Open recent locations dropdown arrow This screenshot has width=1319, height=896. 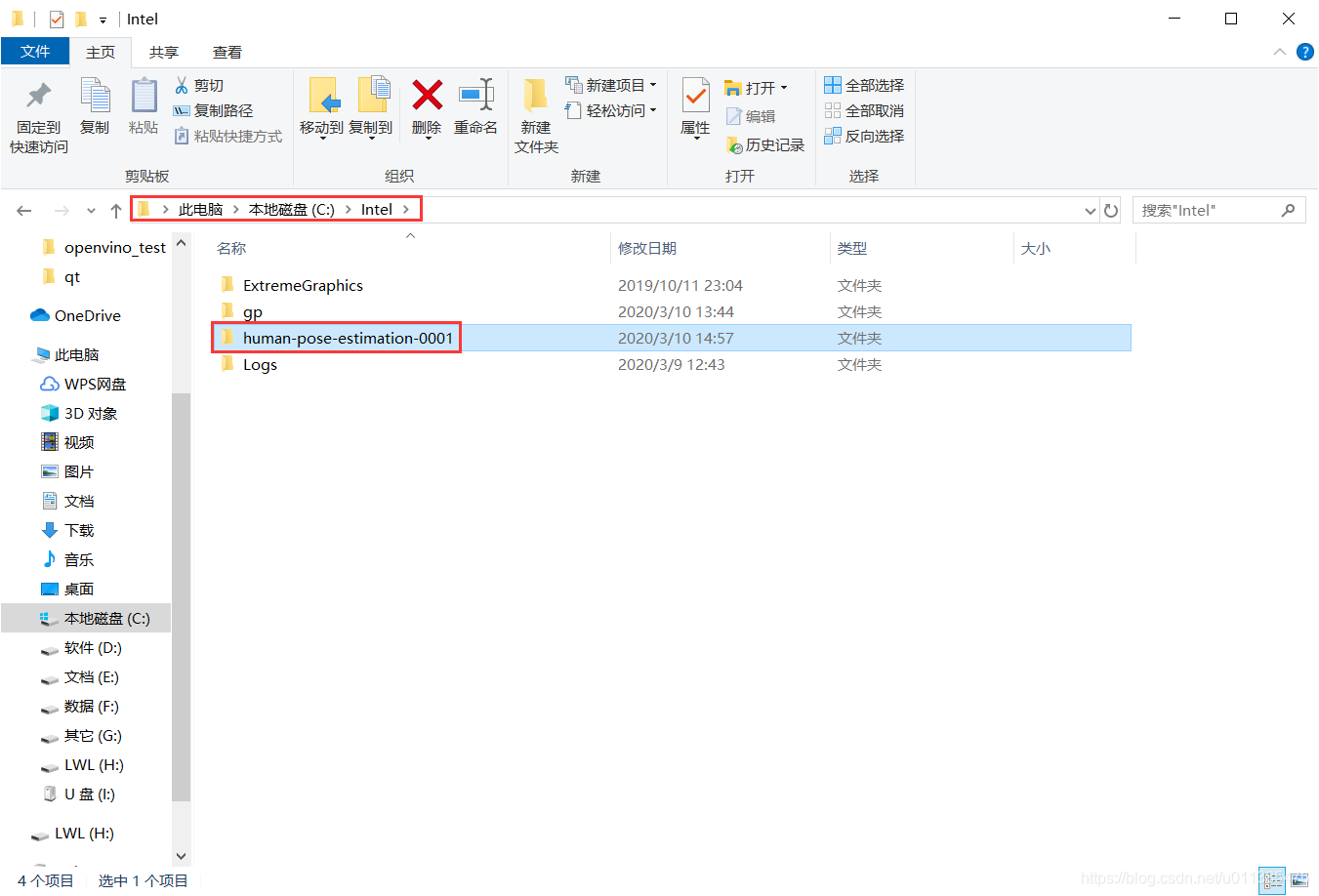click(91, 211)
